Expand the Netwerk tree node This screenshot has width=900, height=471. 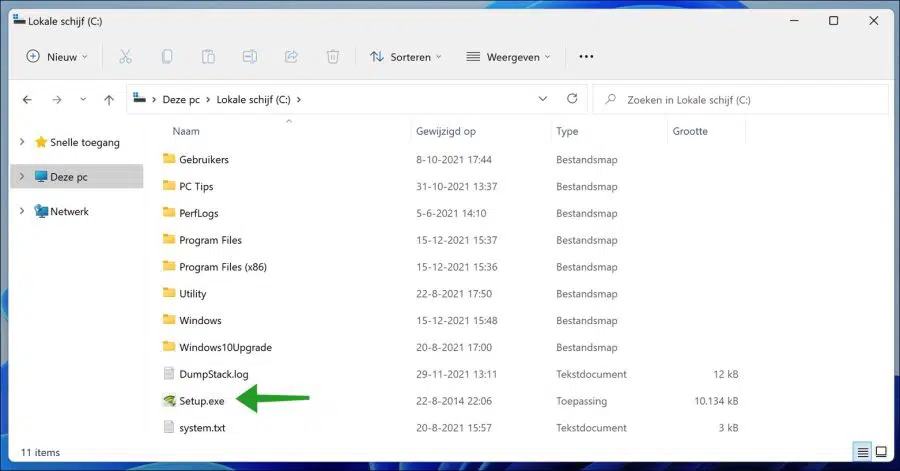click(x=22, y=211)
